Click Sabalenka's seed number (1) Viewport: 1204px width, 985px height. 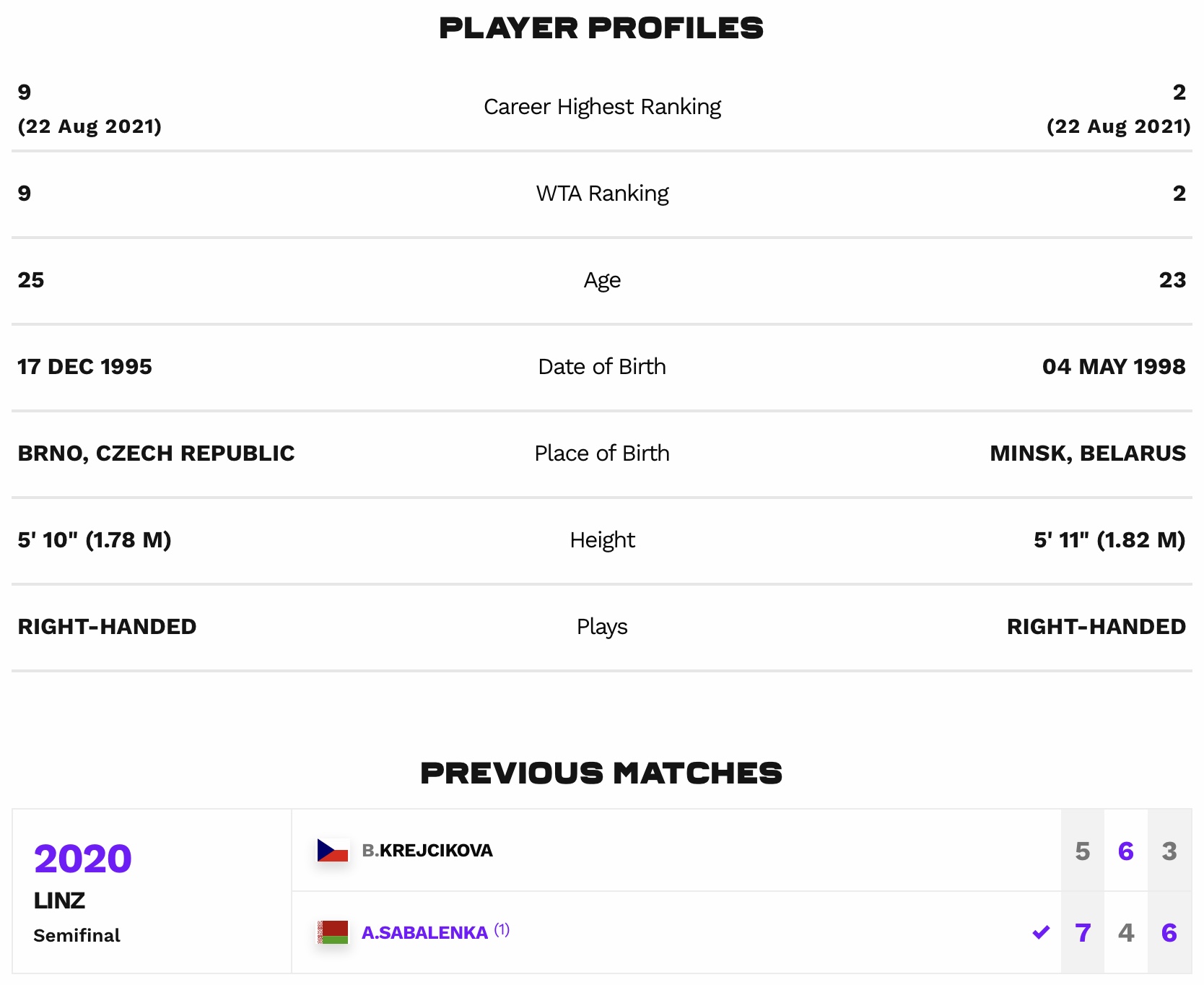pos(502,930)
